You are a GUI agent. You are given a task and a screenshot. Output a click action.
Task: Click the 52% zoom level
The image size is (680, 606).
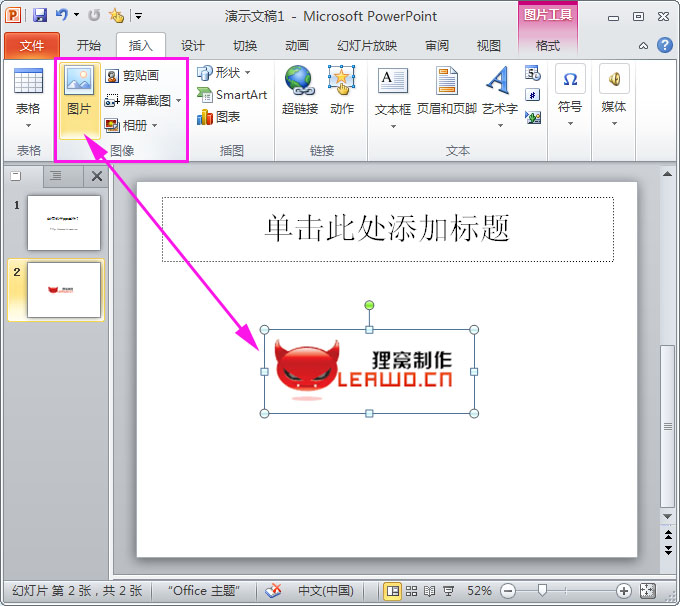[479, 590]
